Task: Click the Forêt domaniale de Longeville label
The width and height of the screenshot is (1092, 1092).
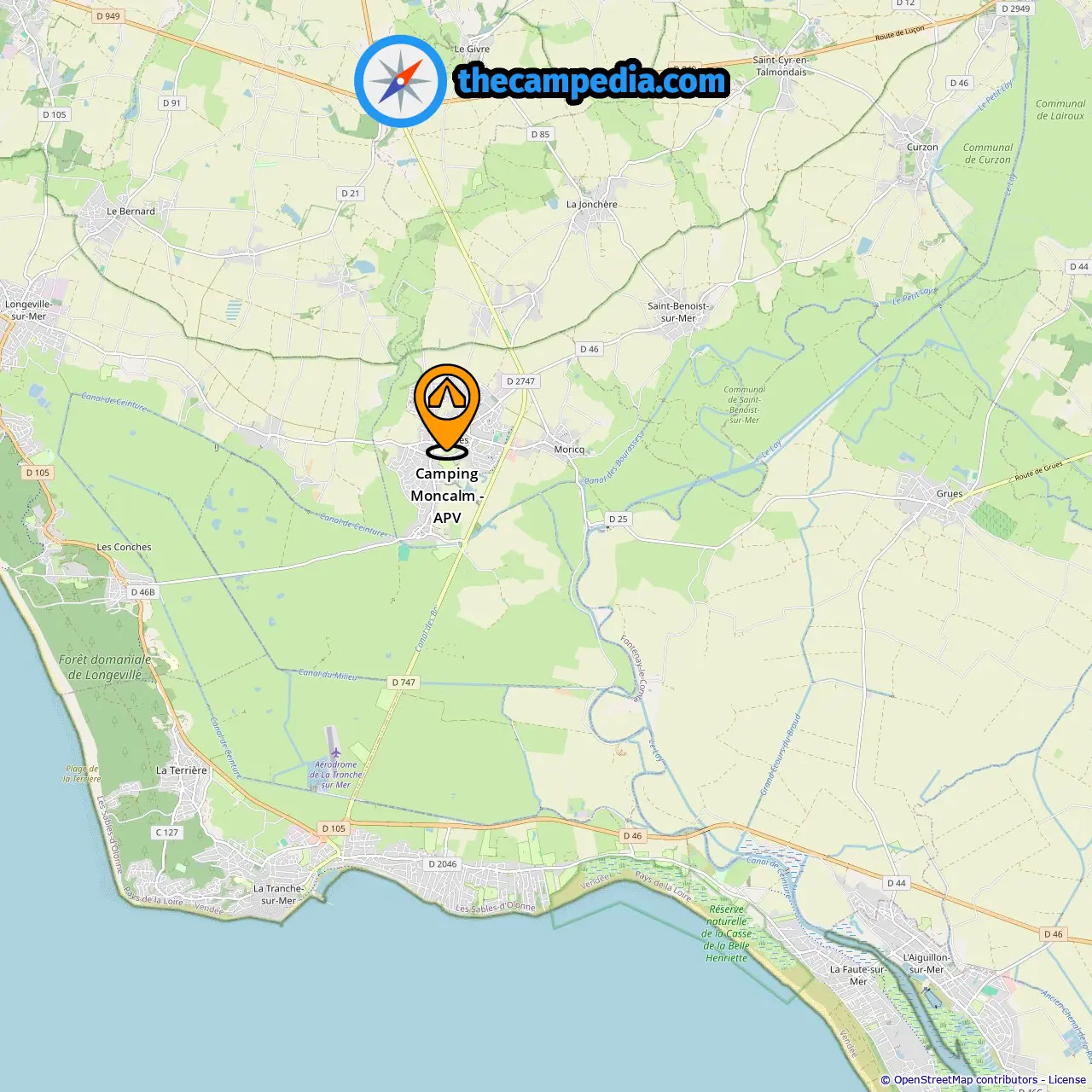Action: 105,667
